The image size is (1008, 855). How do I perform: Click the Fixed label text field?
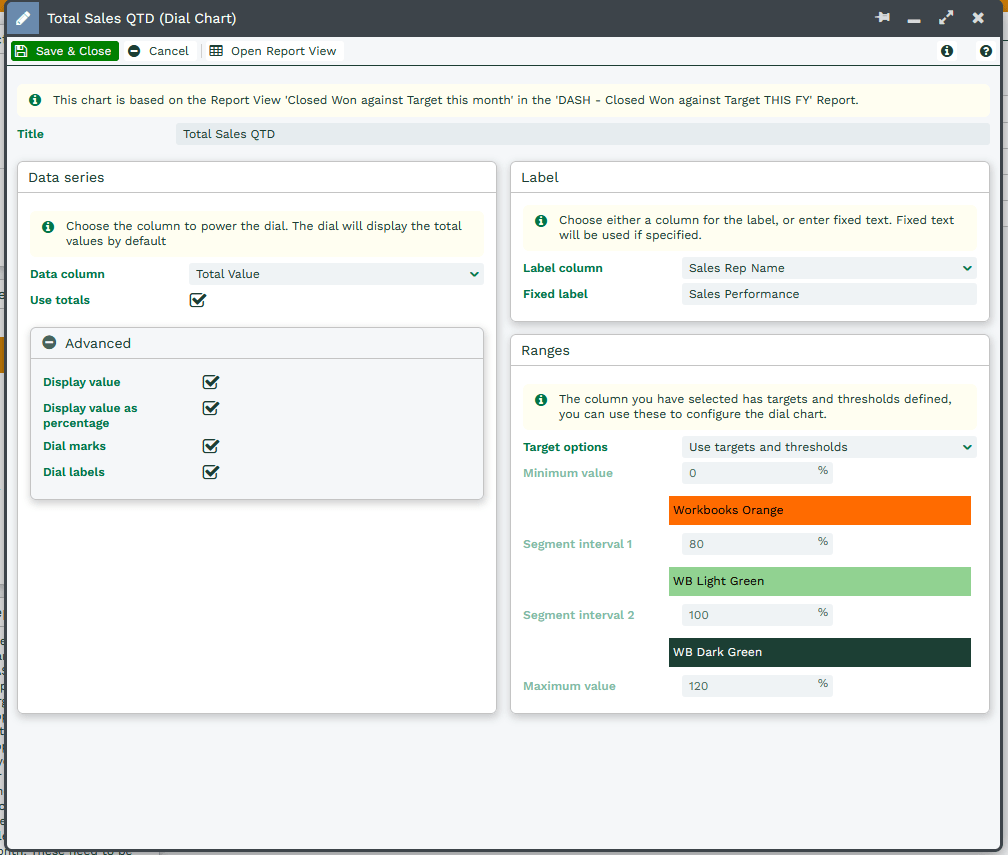tap(829, 294)
